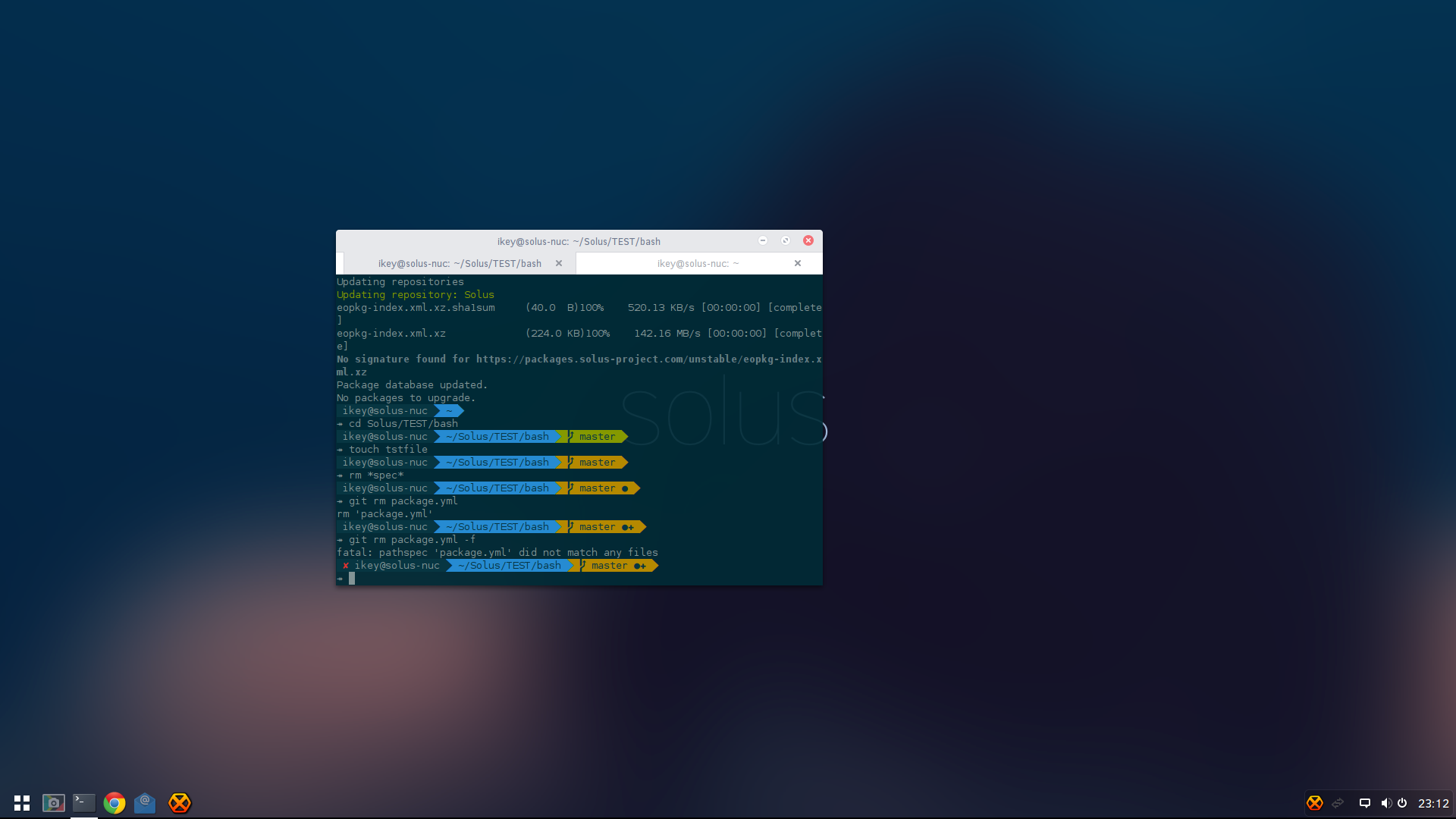Click the 'fatal: pathspec' error line
1456x819 pixels.
[497, 553]
